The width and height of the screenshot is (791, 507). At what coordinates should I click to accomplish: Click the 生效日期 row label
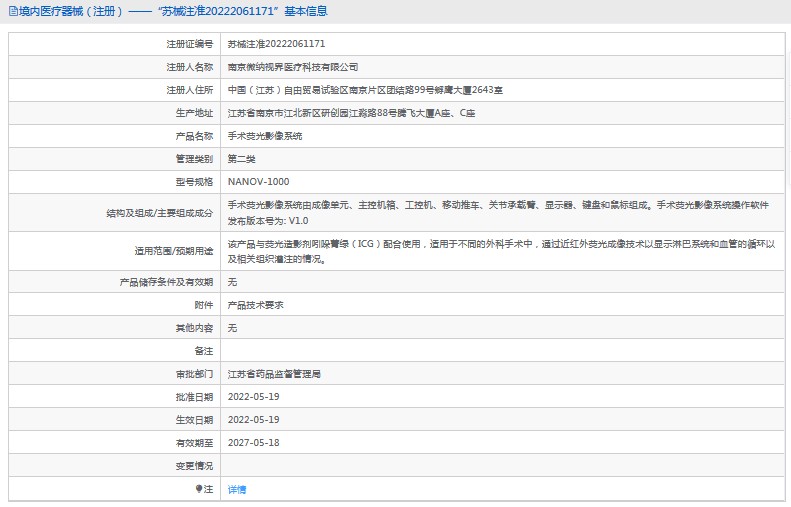point(194,420)
